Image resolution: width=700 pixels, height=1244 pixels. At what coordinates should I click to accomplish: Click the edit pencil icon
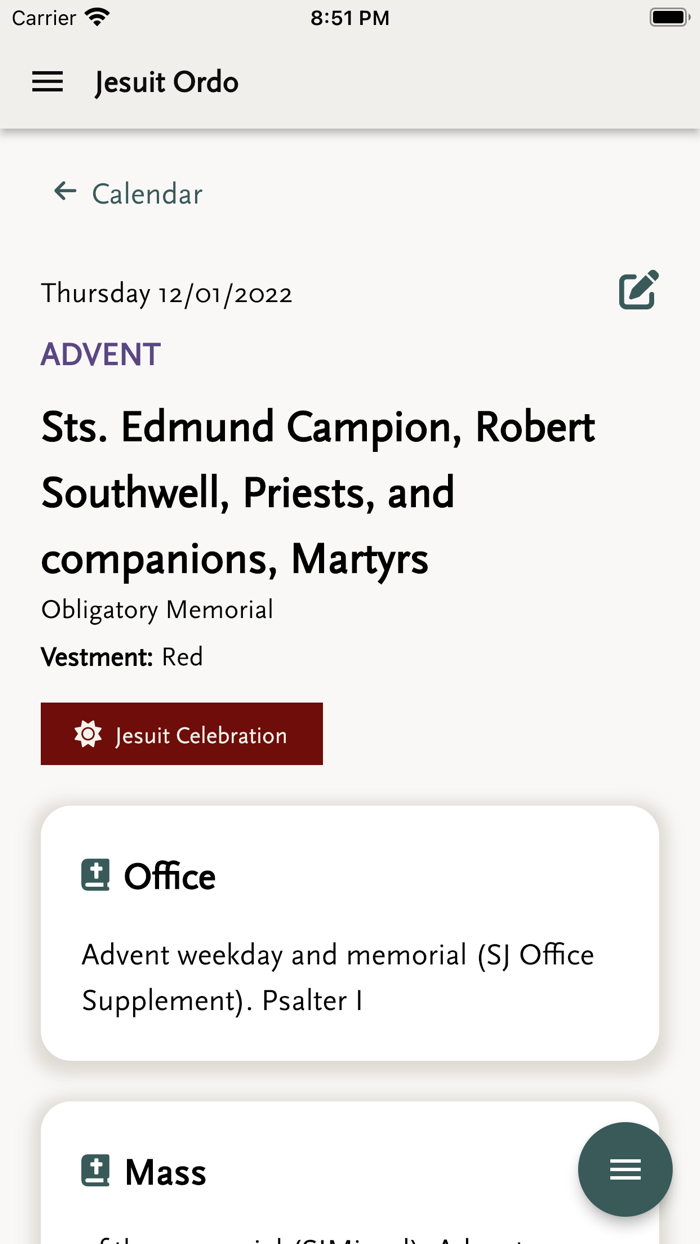tap(638, 289)
